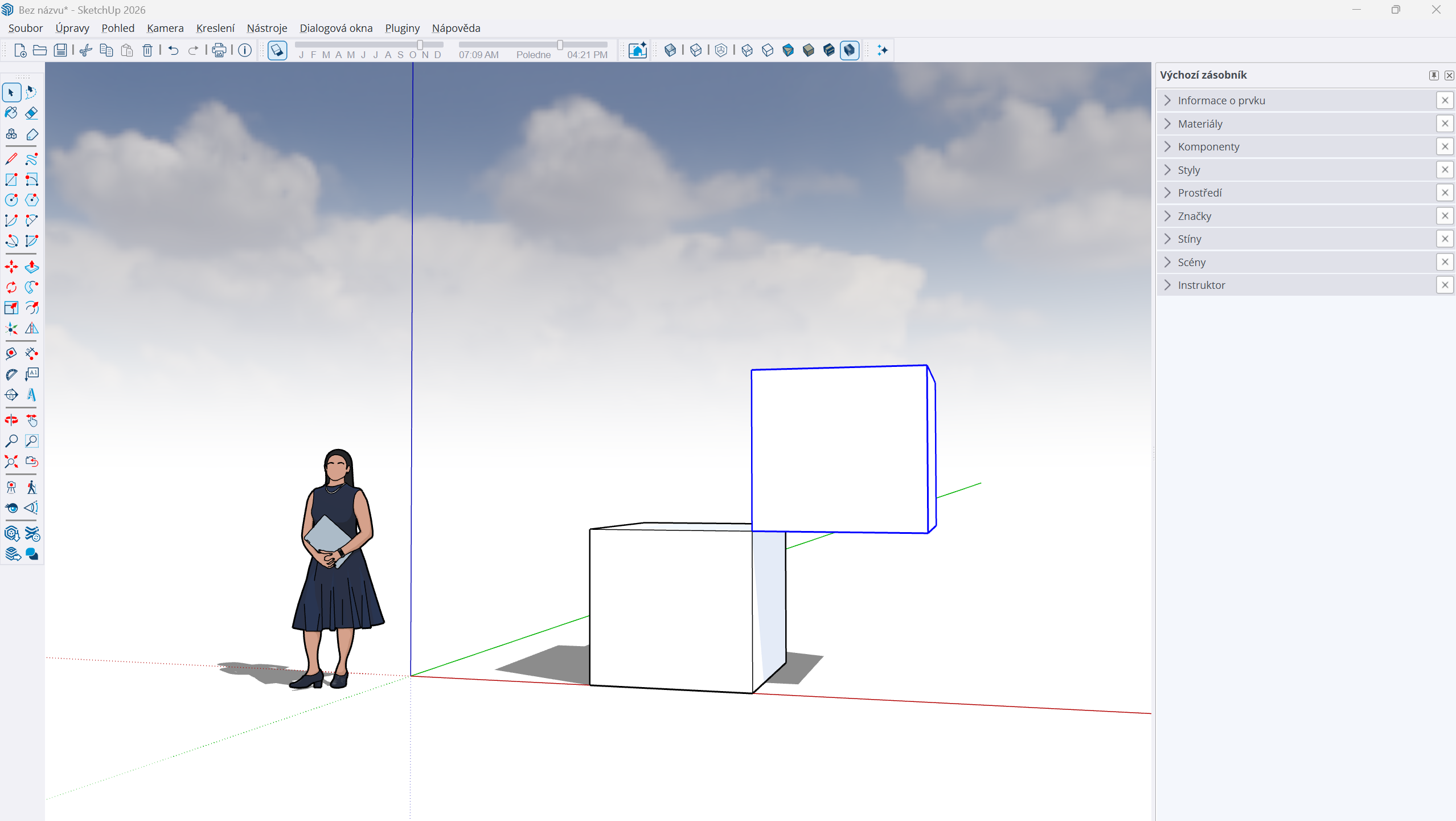The width and height of the screenshot is (1456, 821).
Task: Toggle shadows display button in toolbar
Action: pos(277,50)
